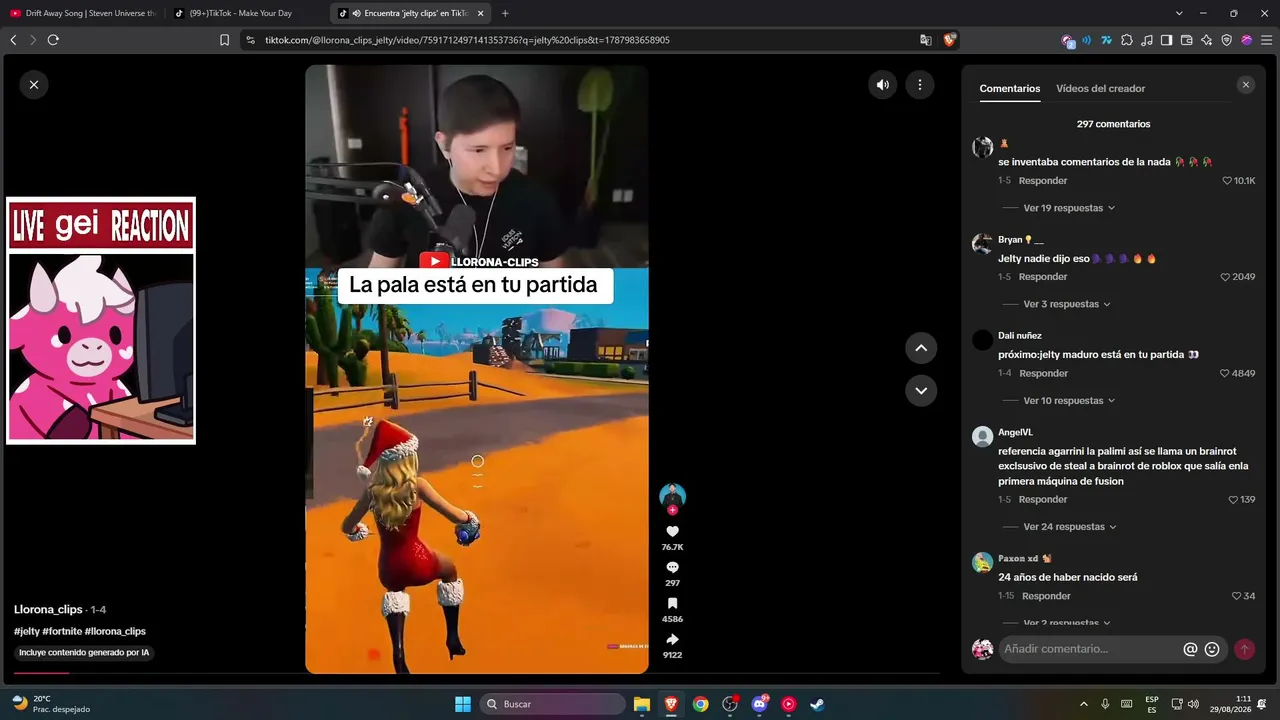Image resolution: width=1280 pixels, height=720 pixels.
Task: Open the Brave Shields lion icon
Action: pyautogui.click(x=949, y=40)
